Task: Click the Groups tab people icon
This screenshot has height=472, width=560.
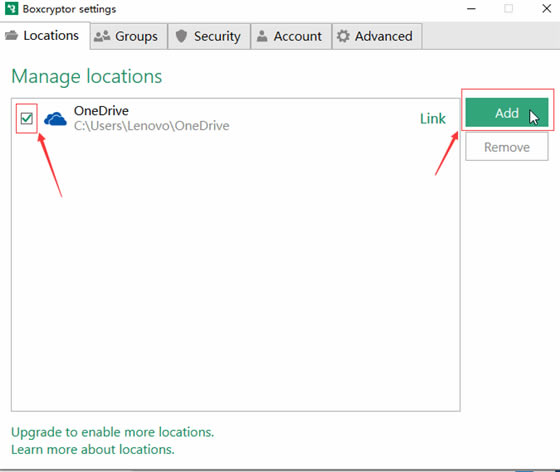Action: click(x=102, y=36)
